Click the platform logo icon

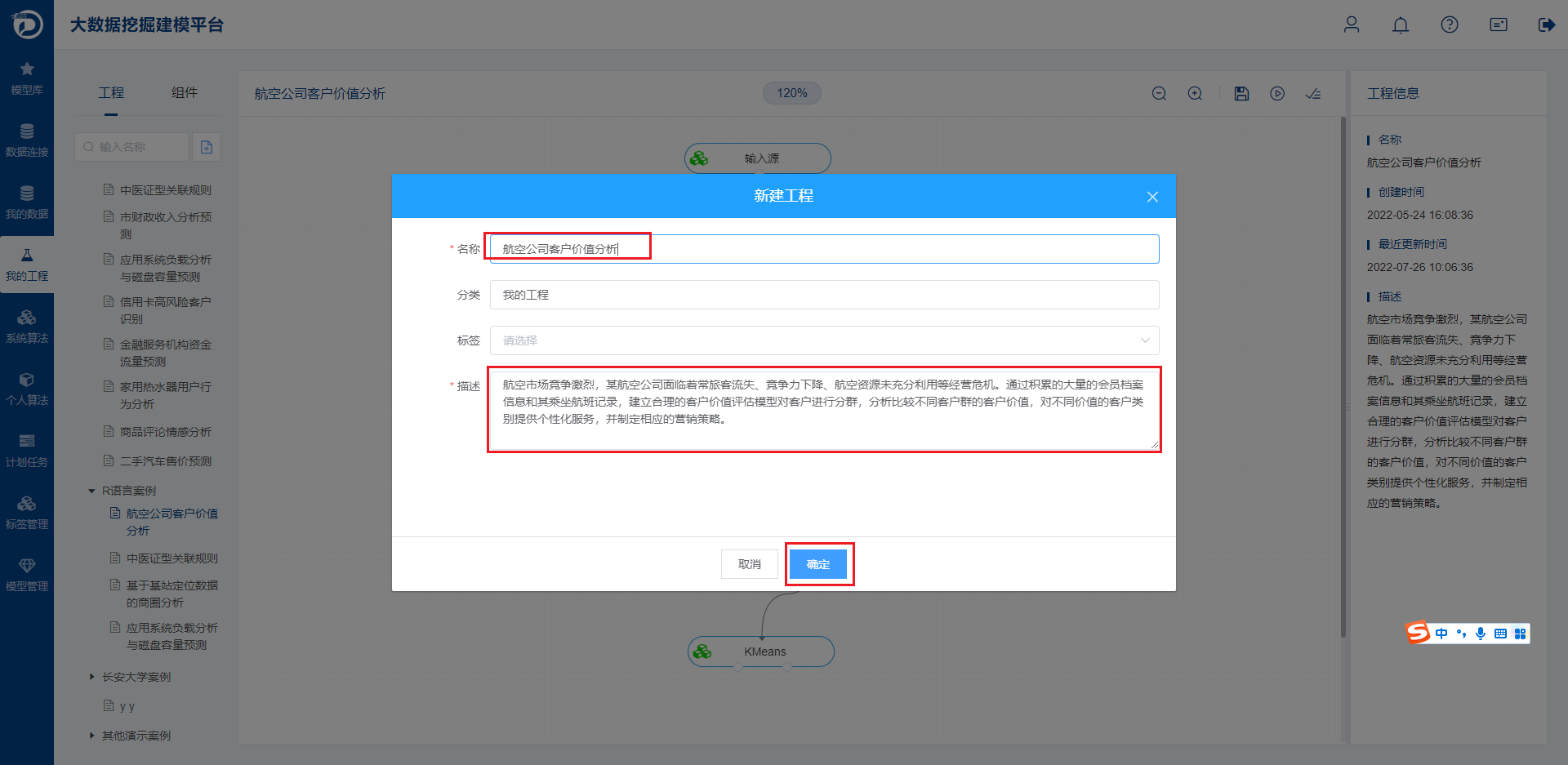click(27, 24)
